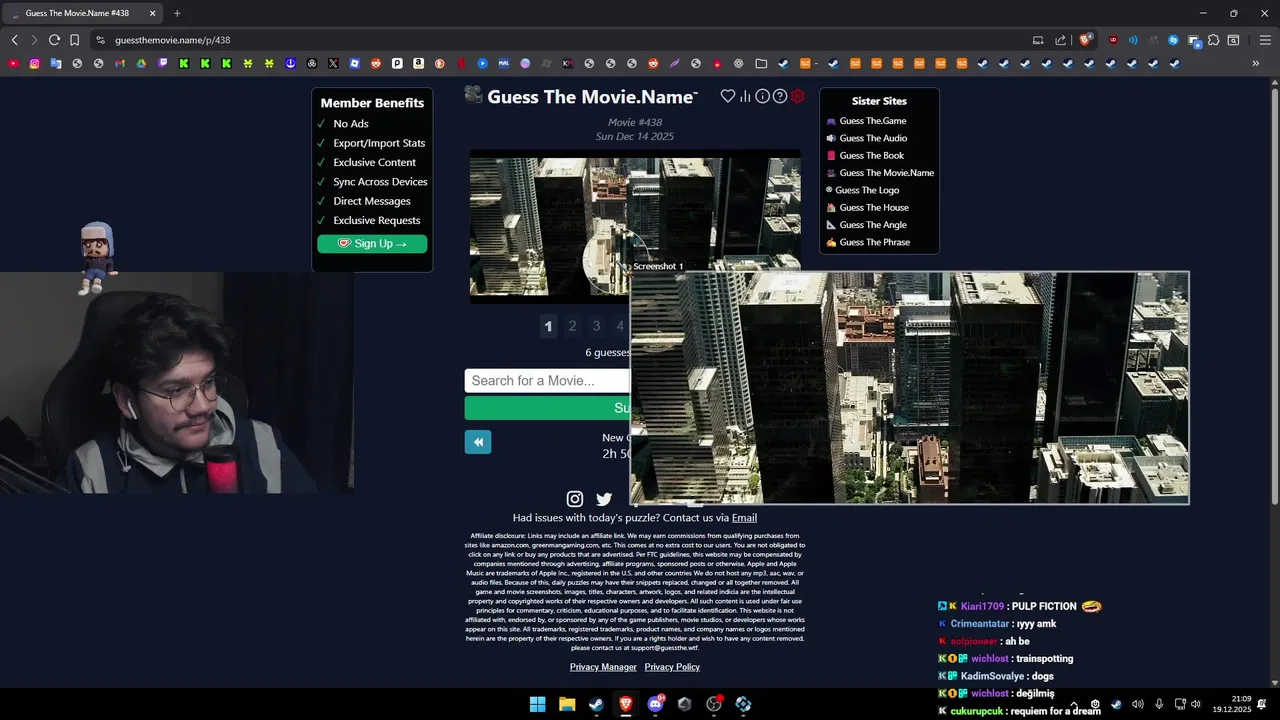Focus the Search for a Movie field
This screenshot has height=720, width=1280.
pos(548,380)
